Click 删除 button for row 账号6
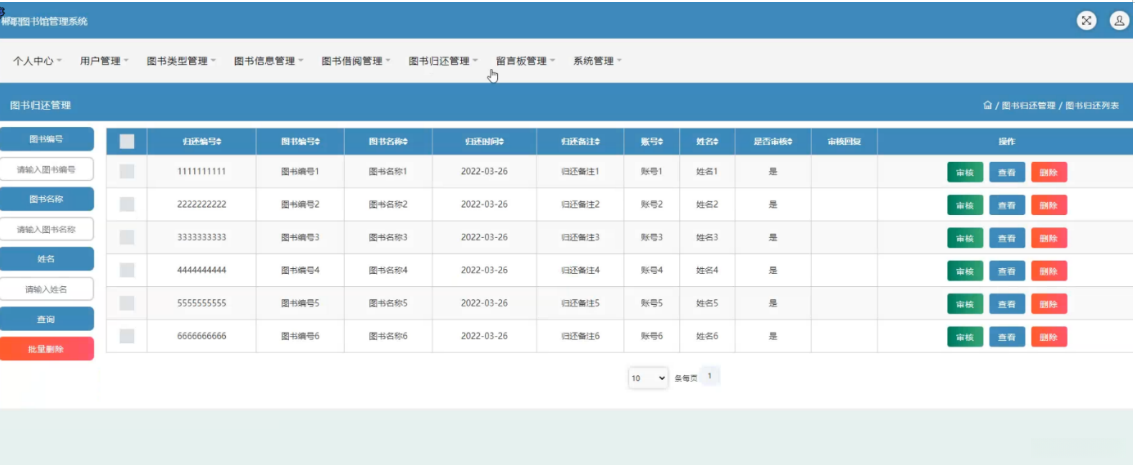Viewport: 1135px width, 465px height. point(1049,337)
